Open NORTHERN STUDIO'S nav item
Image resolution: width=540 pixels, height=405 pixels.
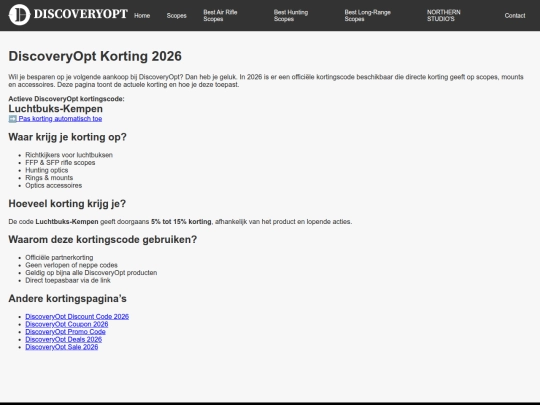pos(444,15)
